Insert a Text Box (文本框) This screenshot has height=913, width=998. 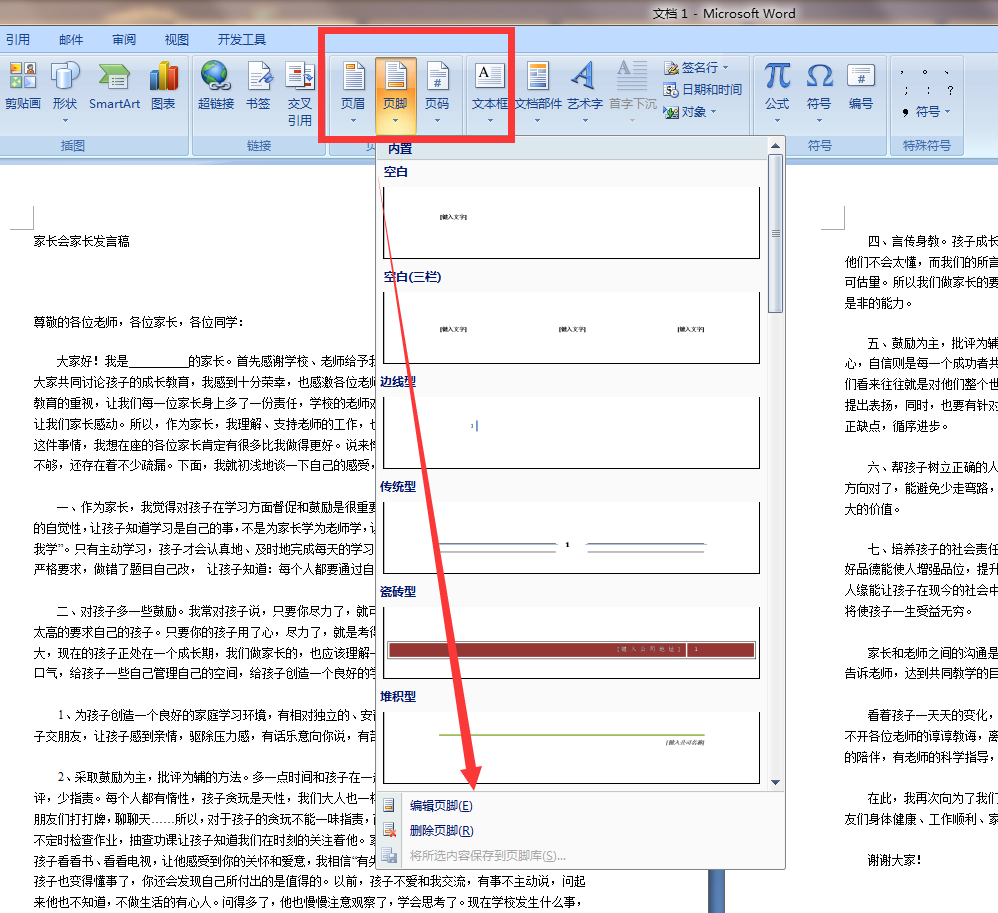tap(490, 94)
